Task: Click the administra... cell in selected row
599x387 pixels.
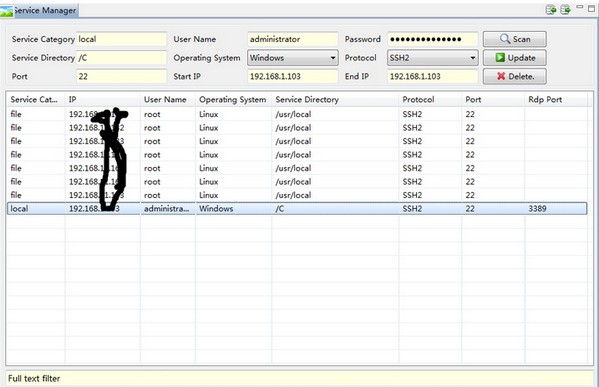Action: point(168,209)
